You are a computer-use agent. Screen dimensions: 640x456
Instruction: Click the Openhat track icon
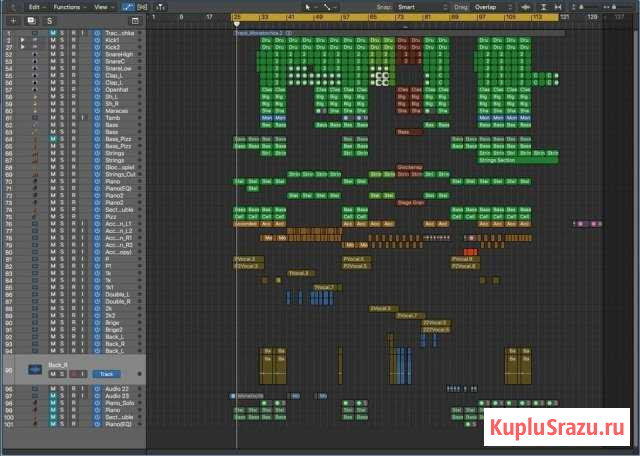point(35,89)
